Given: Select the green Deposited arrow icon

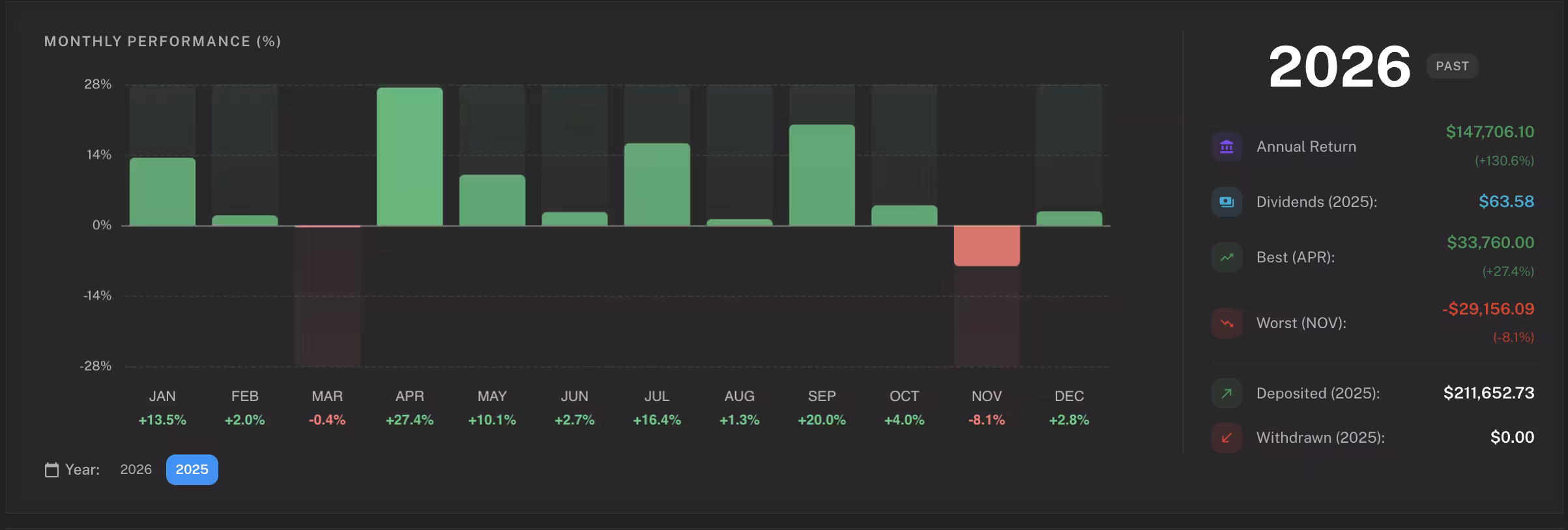Looking at the screenshot, I should pyautogui.click(x=1227, y=393).
